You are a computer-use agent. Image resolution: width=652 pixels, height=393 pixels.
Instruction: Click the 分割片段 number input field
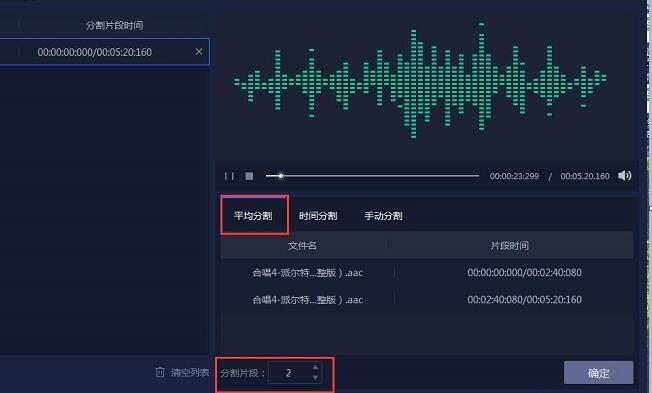coord(295,373)
